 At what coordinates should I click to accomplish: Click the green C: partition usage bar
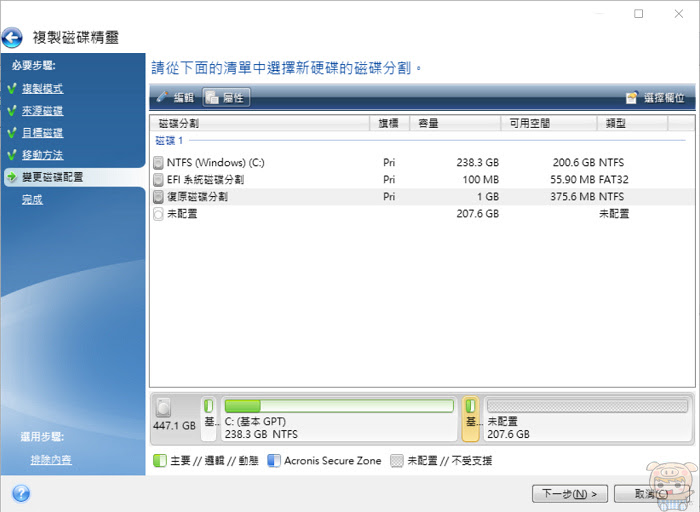pyautogui.click(x=339, y=406)
